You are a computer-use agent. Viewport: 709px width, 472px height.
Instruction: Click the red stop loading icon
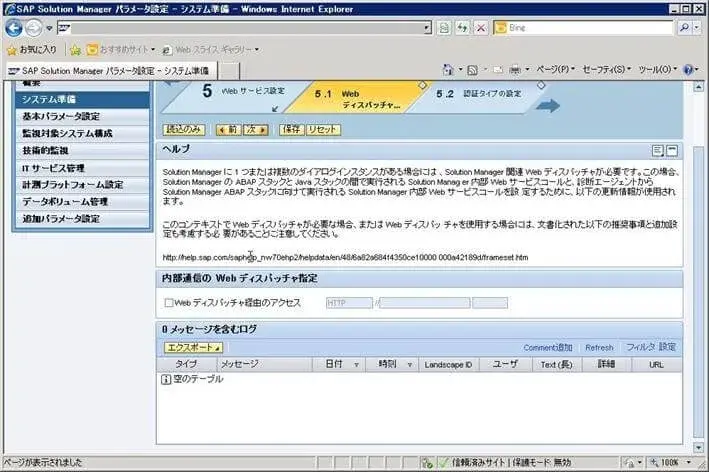[x=481, y=28]
